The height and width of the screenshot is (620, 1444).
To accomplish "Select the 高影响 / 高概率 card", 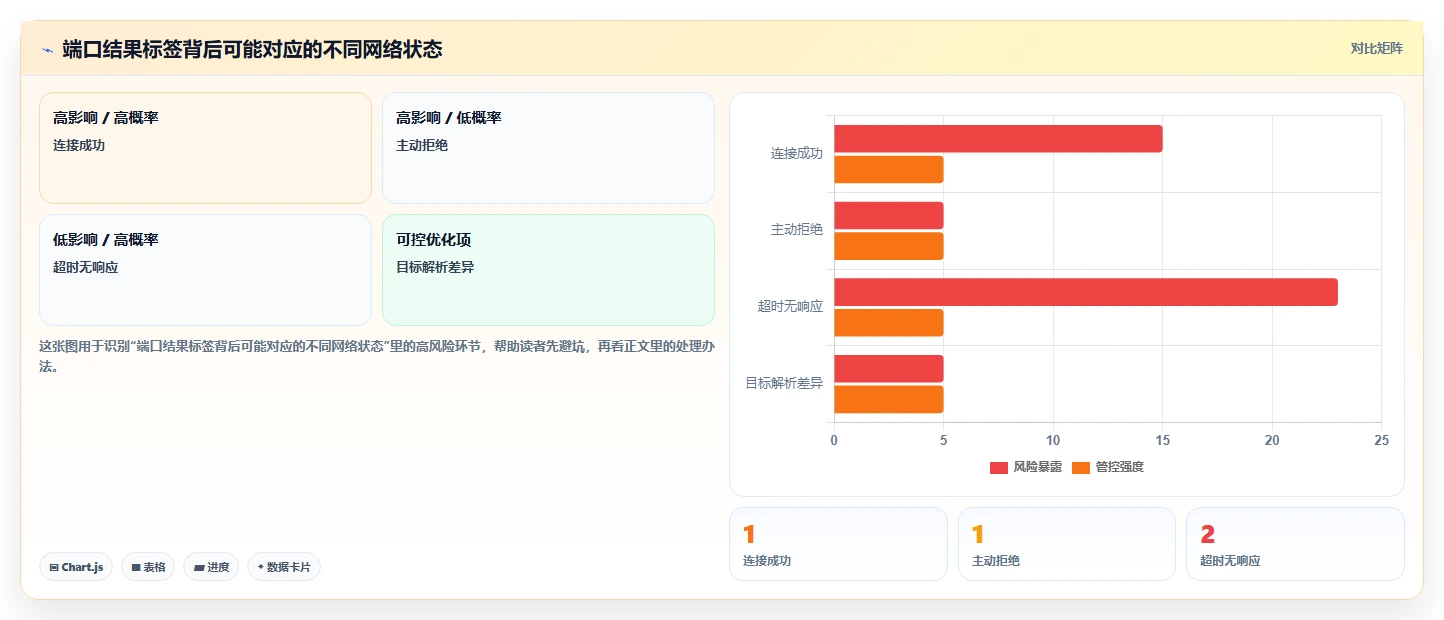I will tap(205, 148).
